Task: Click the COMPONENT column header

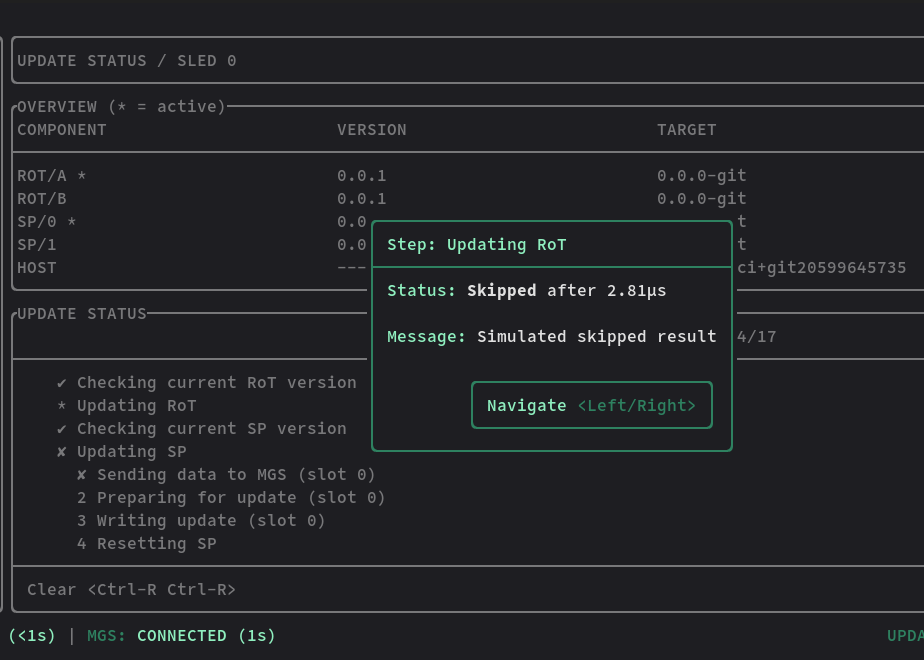Action: coord(62,130)
